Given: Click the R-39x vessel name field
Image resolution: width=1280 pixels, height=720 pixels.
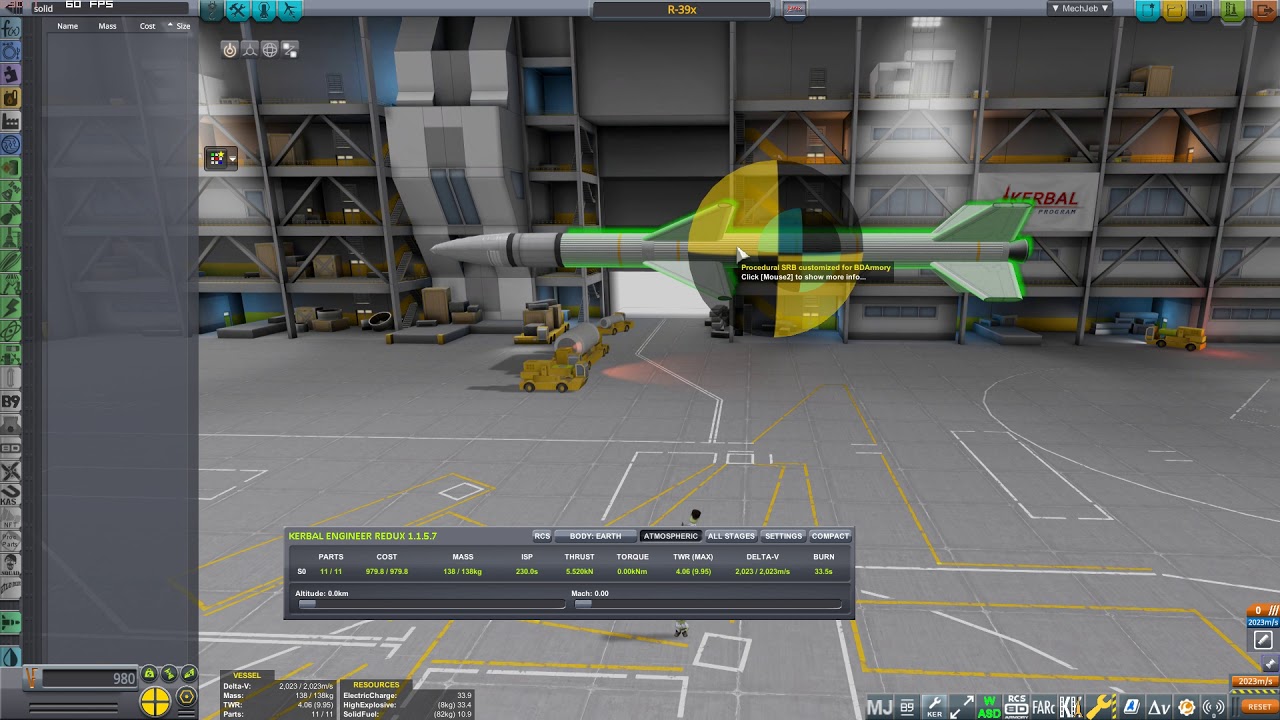Looking at the screenshot, I should pos(682,10).
